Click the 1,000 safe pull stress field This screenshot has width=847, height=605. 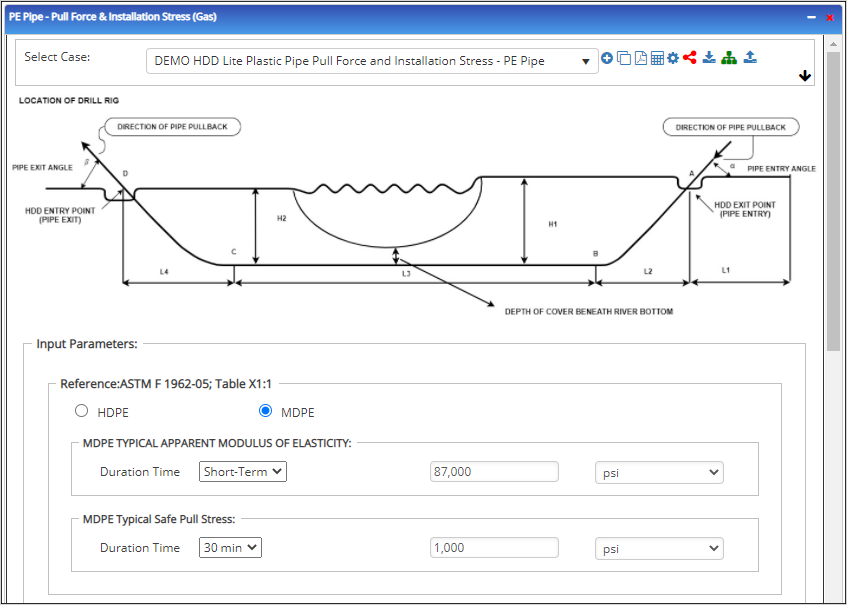494,548
